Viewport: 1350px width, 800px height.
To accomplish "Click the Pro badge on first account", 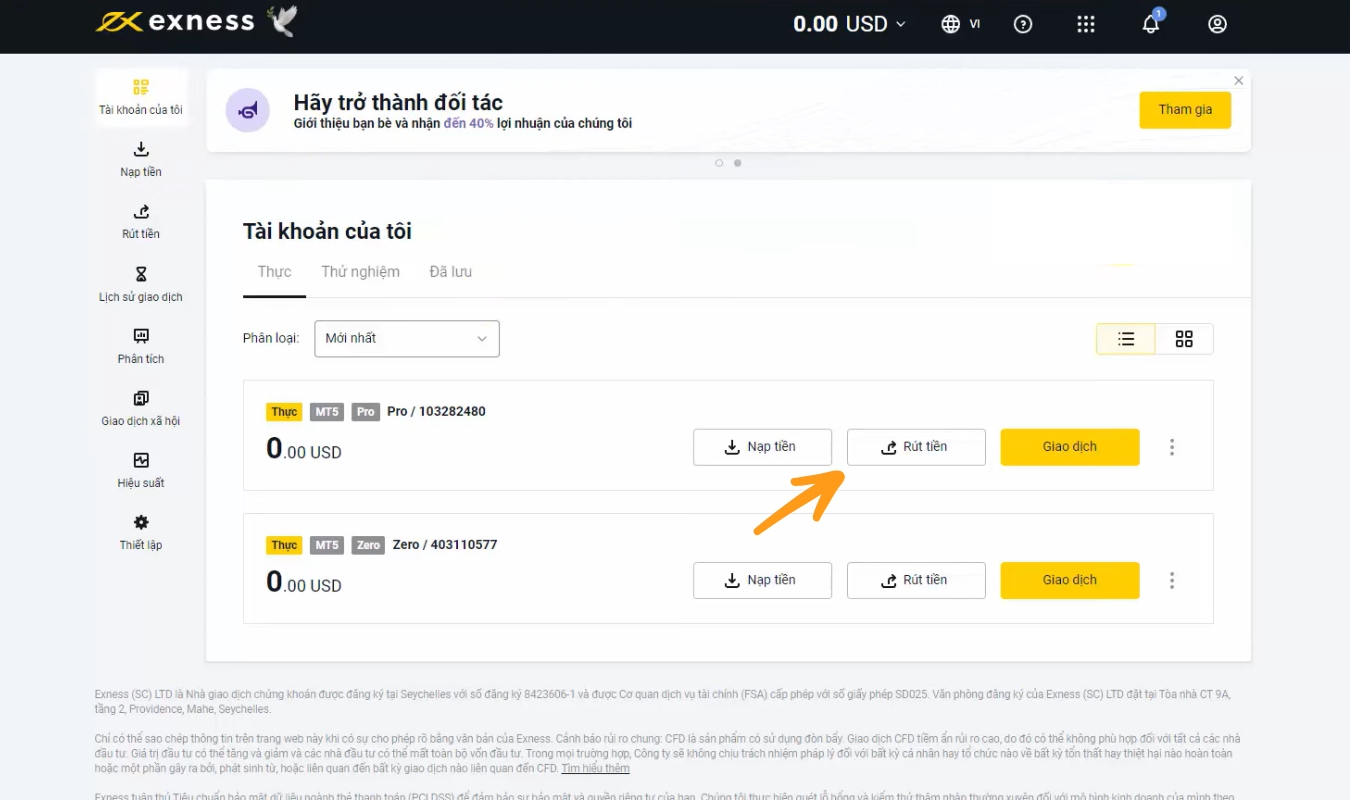I will tap(365, 412).
